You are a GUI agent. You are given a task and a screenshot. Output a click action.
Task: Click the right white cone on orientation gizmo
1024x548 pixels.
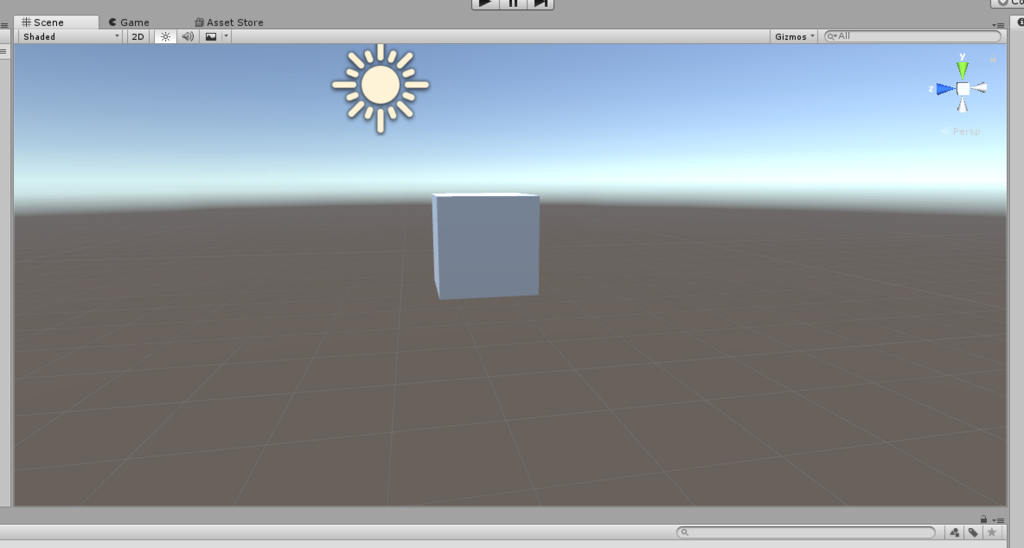[978, 88]
